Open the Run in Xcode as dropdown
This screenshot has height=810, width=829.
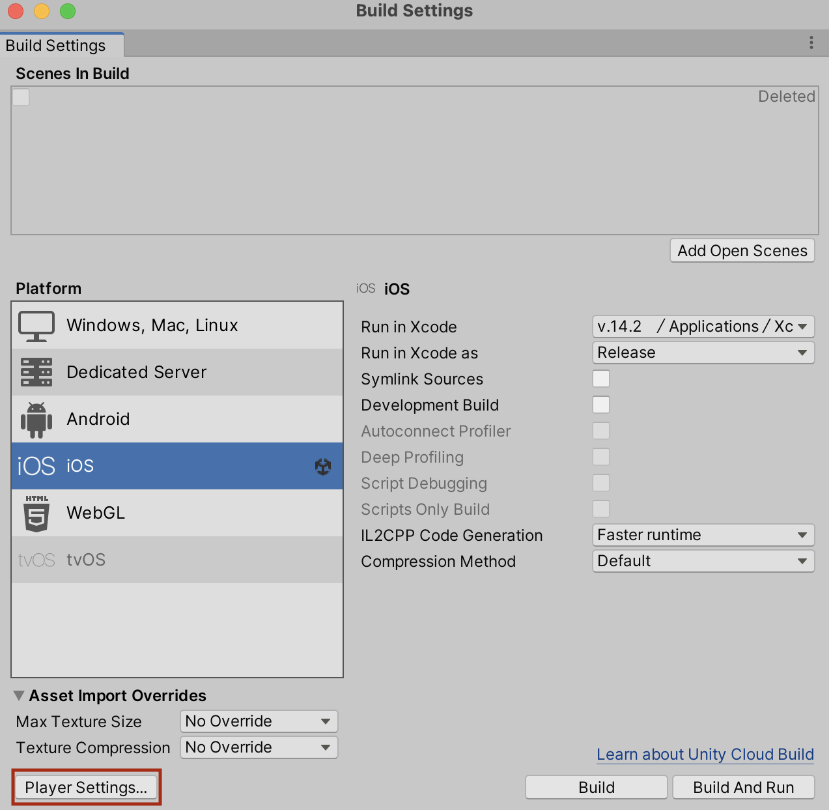[703, 353]
